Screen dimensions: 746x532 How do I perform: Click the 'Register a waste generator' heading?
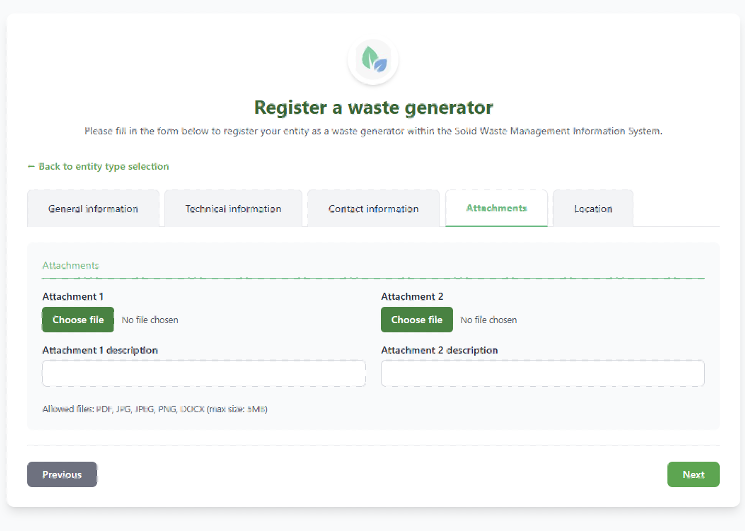373,108
